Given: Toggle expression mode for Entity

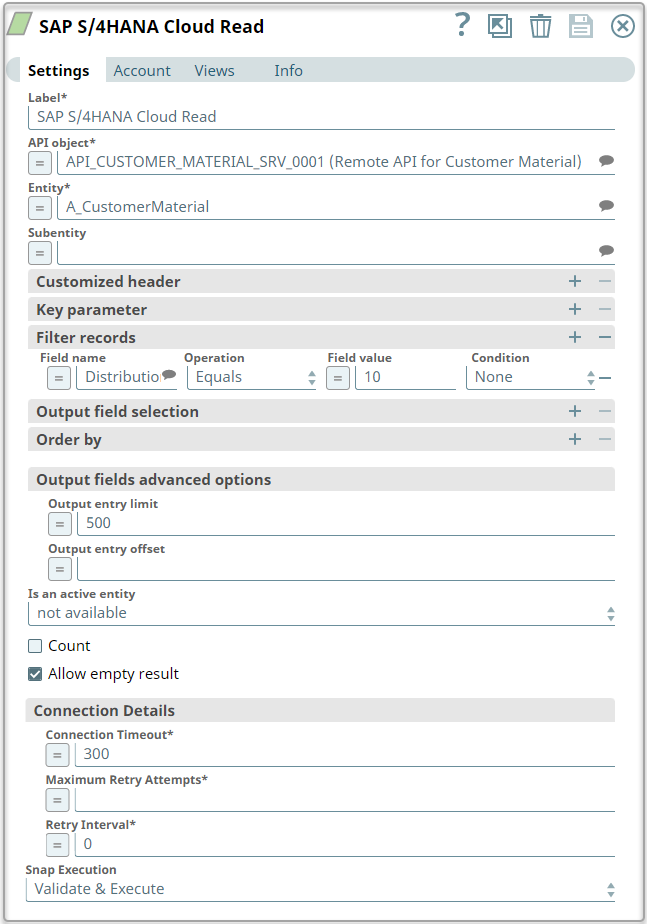Looking at the screenshot, I should click(39, 208).
